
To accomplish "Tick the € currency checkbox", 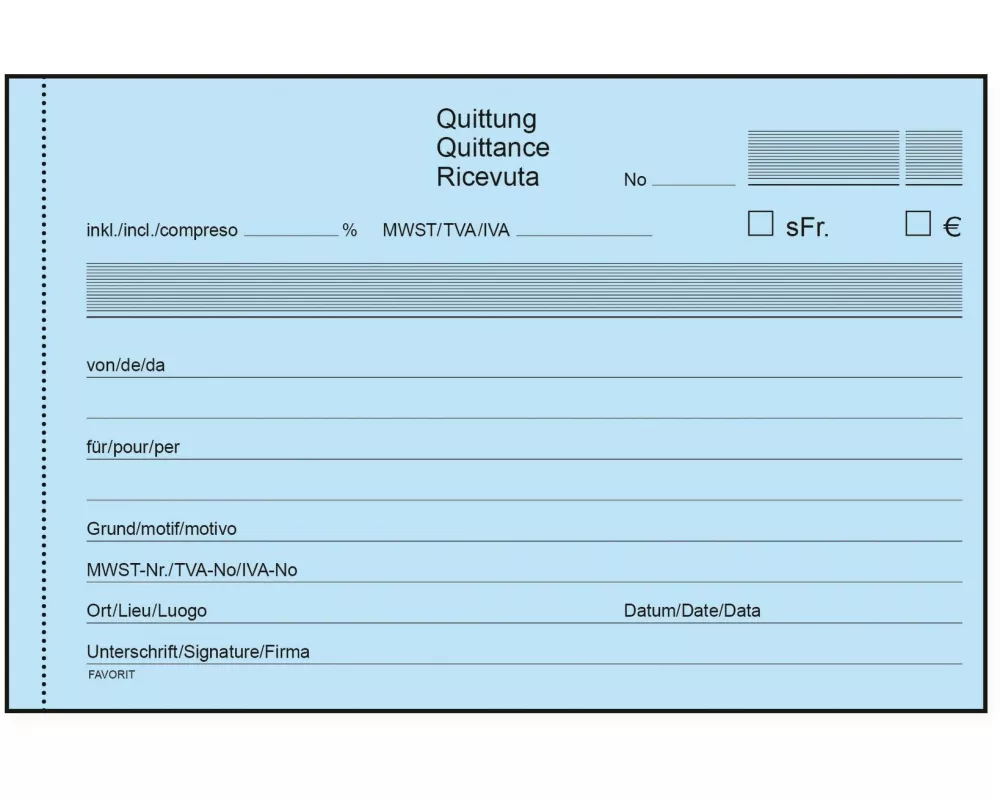I will [917, 224].
